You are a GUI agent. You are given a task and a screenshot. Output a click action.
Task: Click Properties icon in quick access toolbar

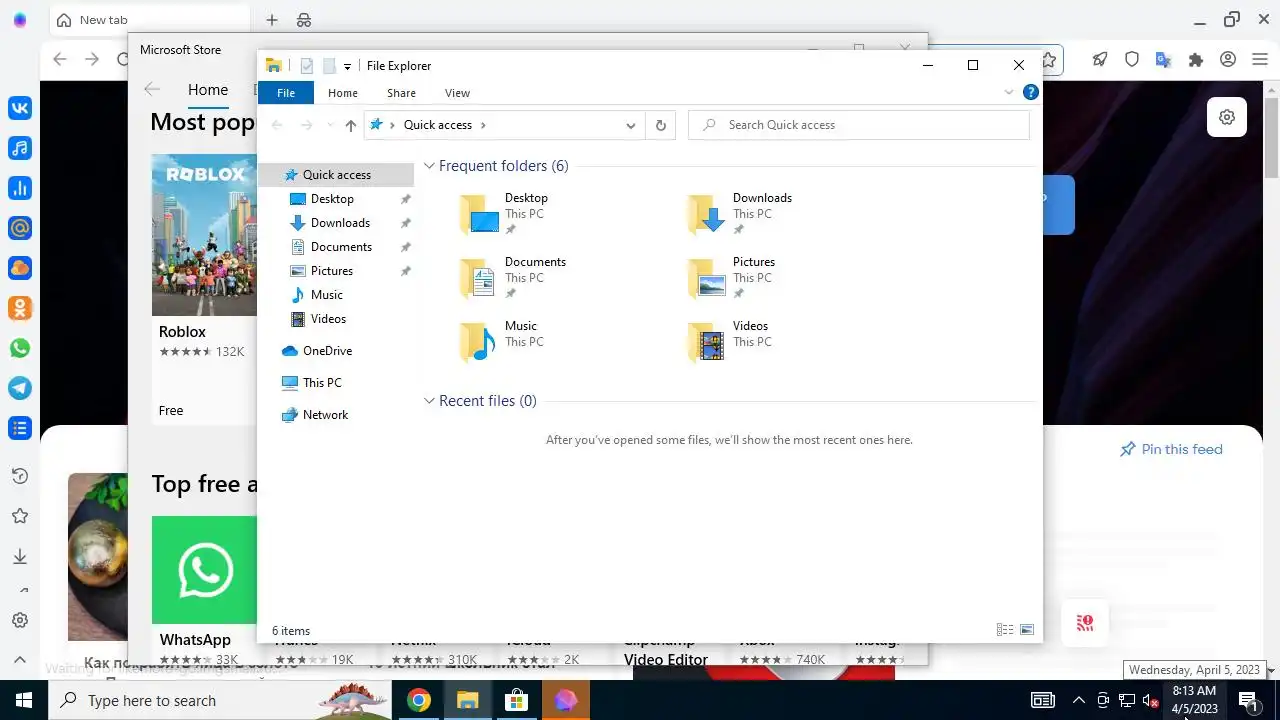point(306,66)
